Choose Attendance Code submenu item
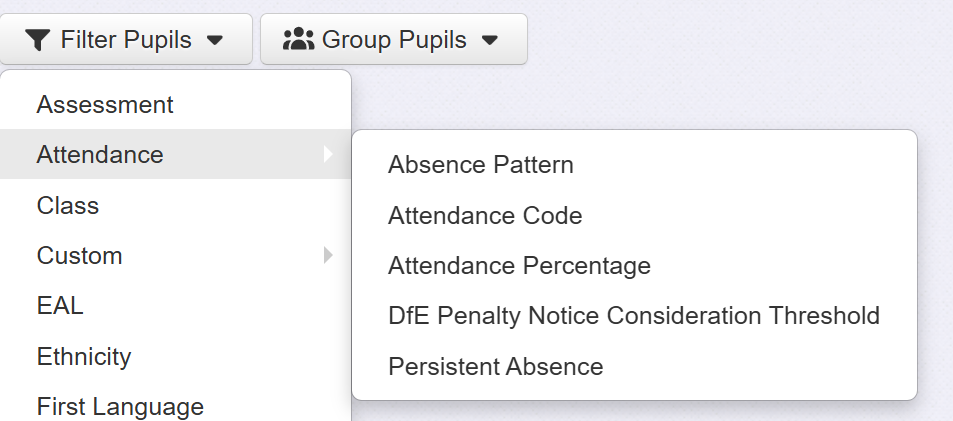 [485, 215]
